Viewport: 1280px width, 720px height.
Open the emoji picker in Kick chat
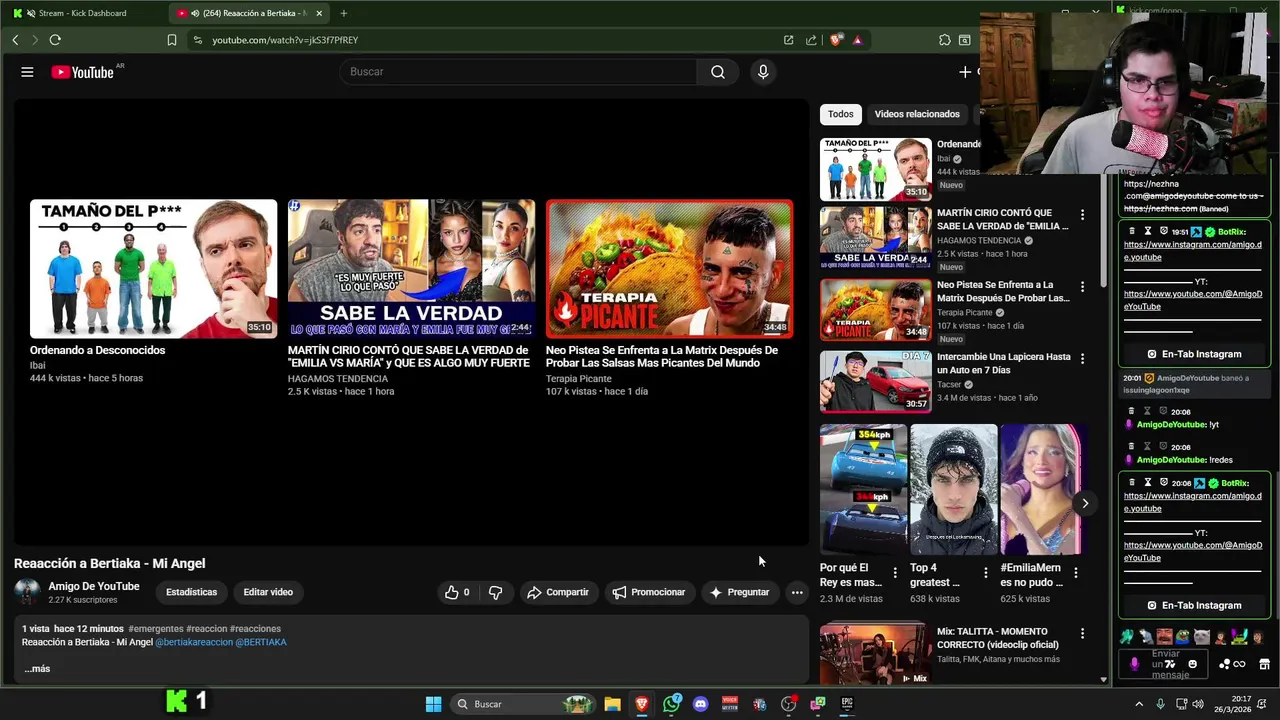pos(1192,664)
